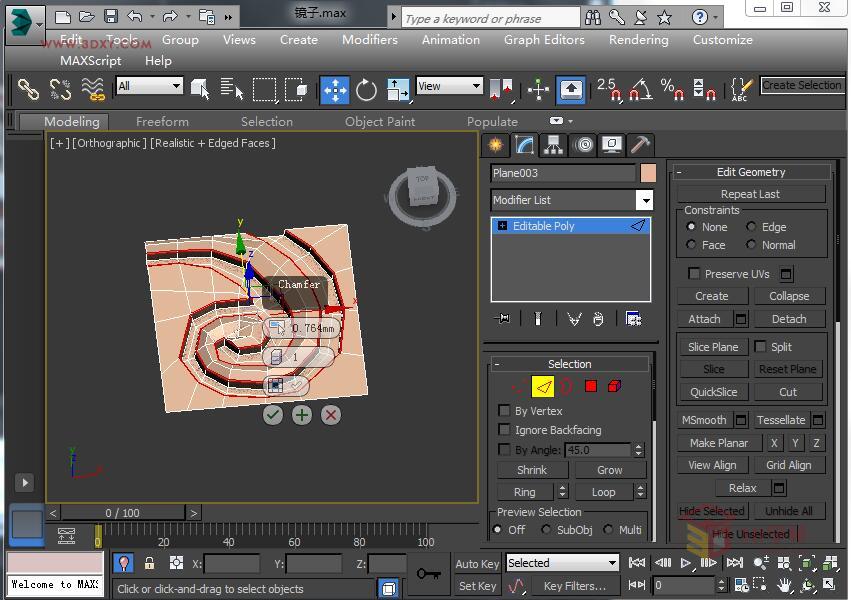The width and height of the screenshot is (851, 600).
Task: Switch to the Freeform ribbon tab
Action: (162, 121)
